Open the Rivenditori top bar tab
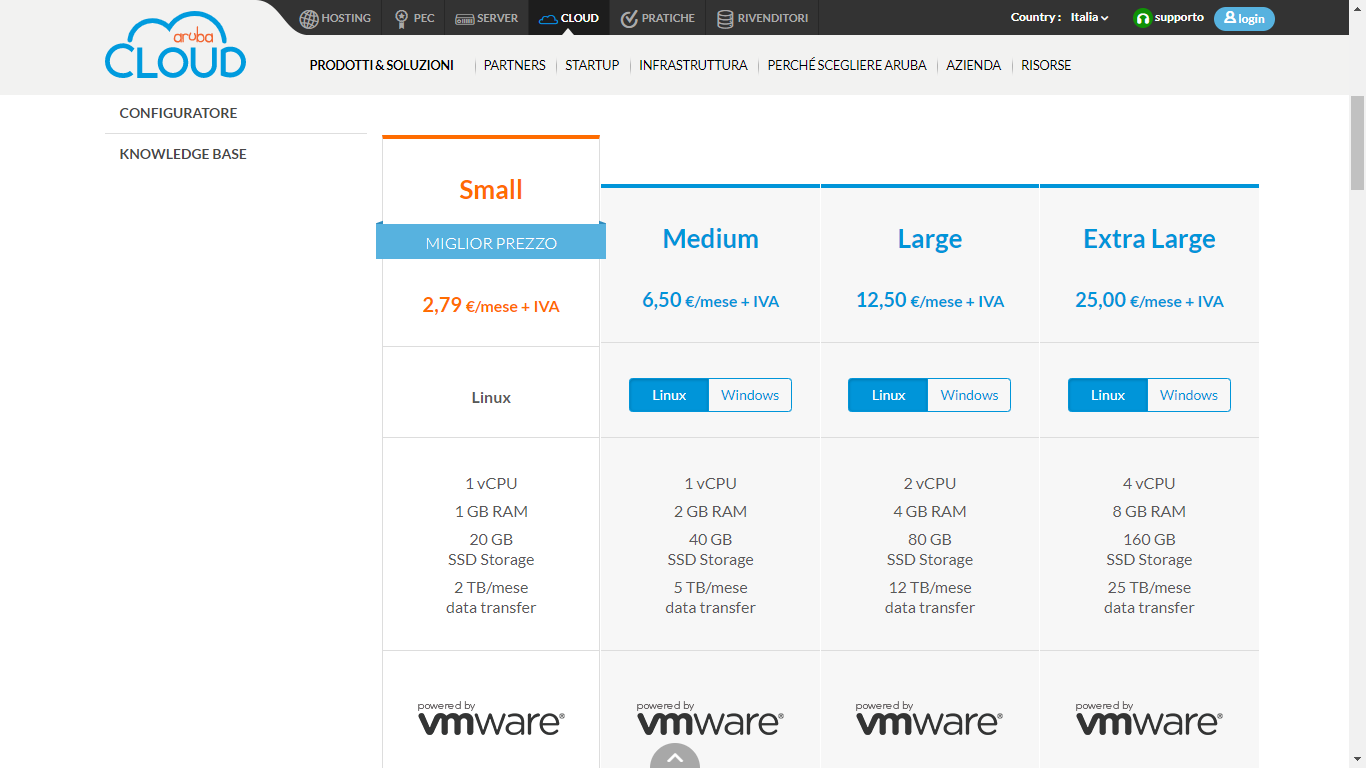Screen dimensions: 1366x768 [763, 18]
